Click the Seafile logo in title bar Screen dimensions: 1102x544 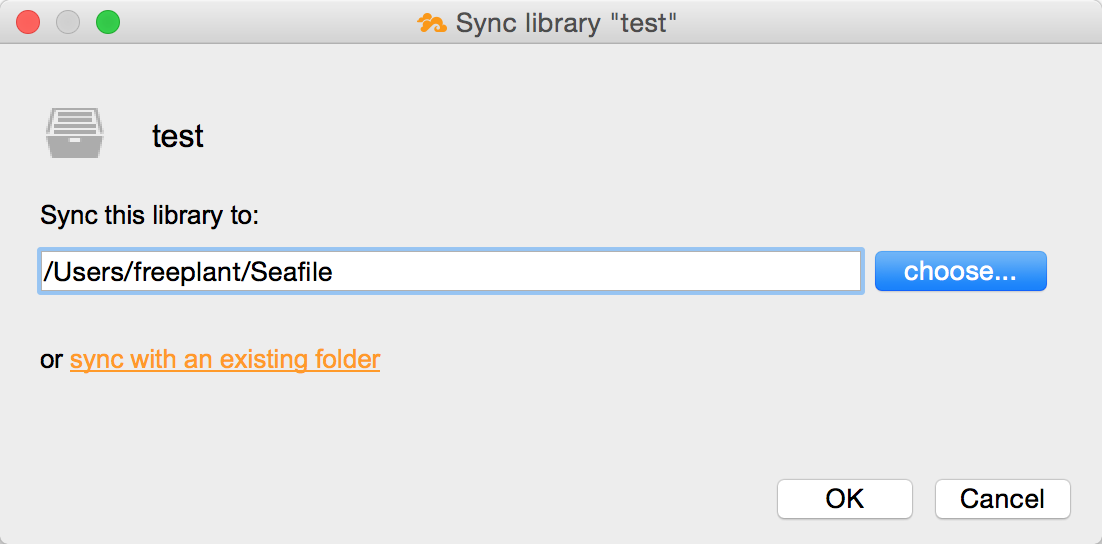432,23
